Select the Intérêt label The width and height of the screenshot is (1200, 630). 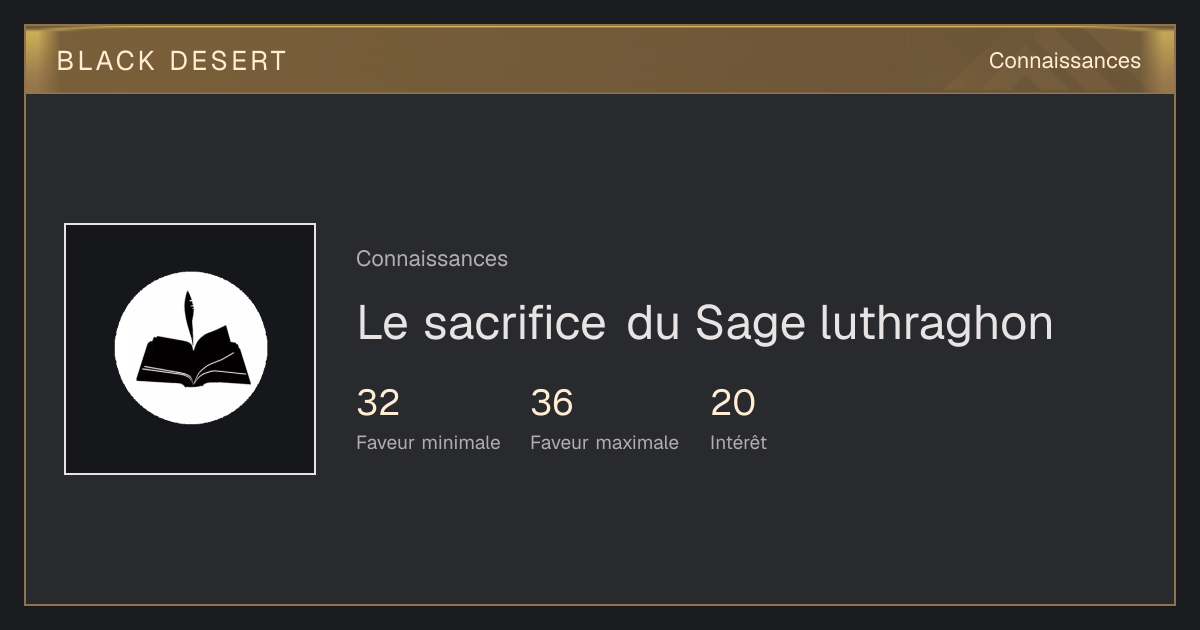[738, 443]
